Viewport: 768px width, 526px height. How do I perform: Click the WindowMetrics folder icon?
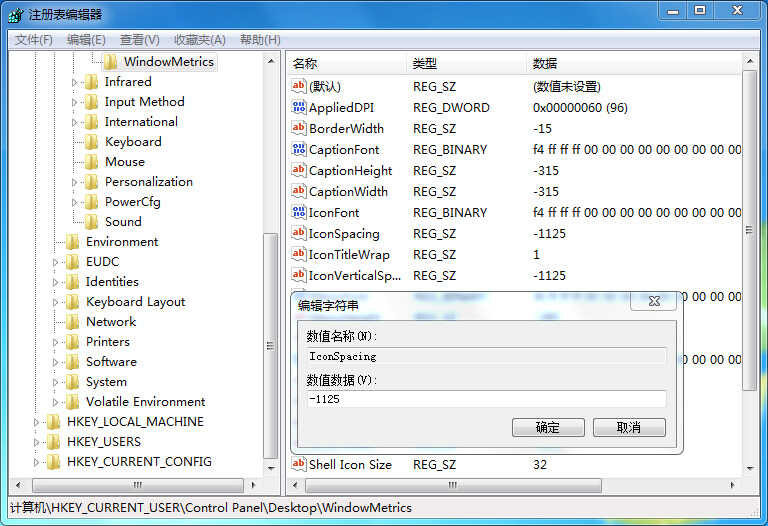coord(111,62)
